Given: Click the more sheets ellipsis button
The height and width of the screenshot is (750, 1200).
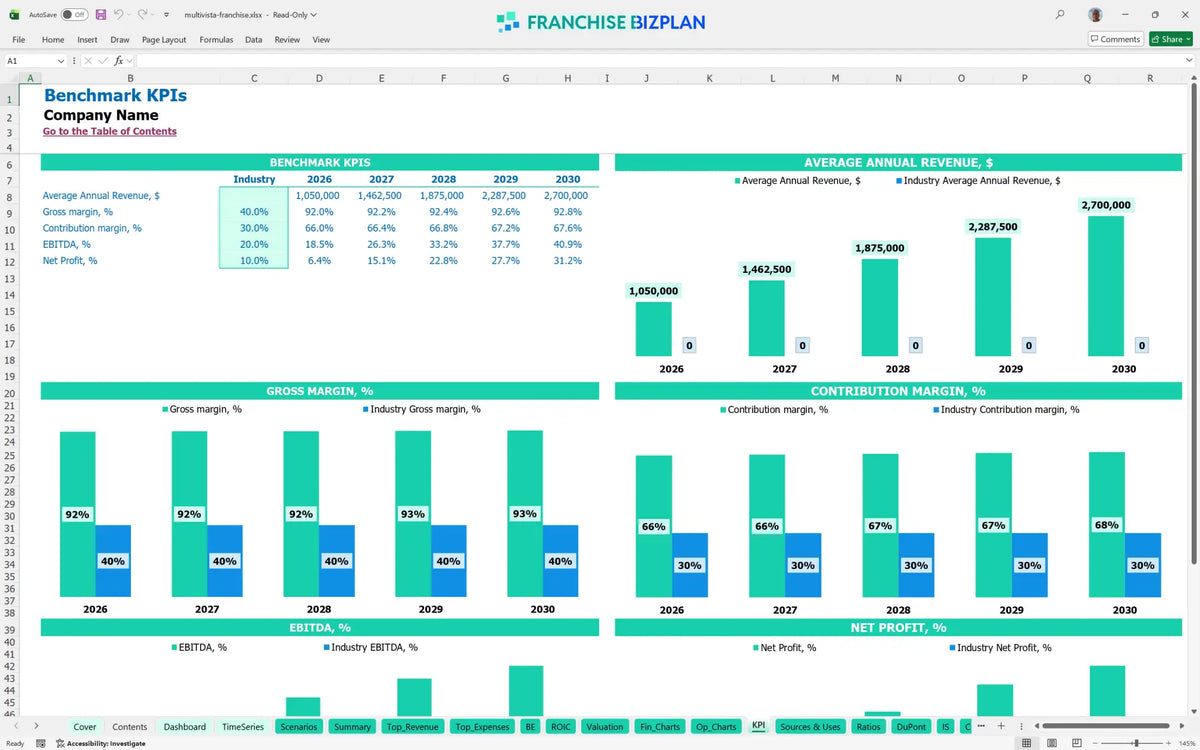Looking at the screenshot, I should coord(981,726).
